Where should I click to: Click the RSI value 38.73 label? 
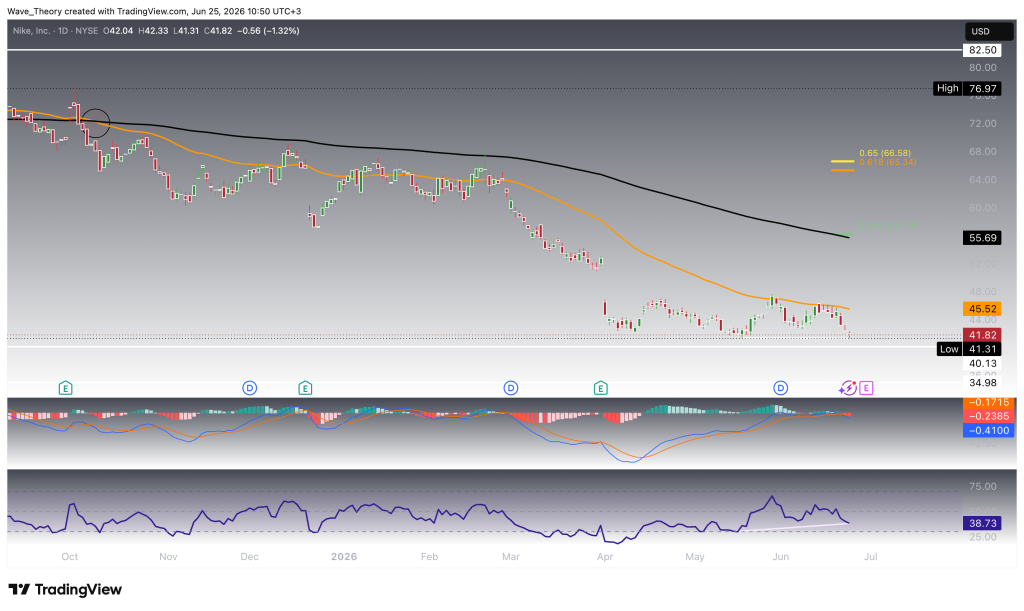click(x=982, y=523)
